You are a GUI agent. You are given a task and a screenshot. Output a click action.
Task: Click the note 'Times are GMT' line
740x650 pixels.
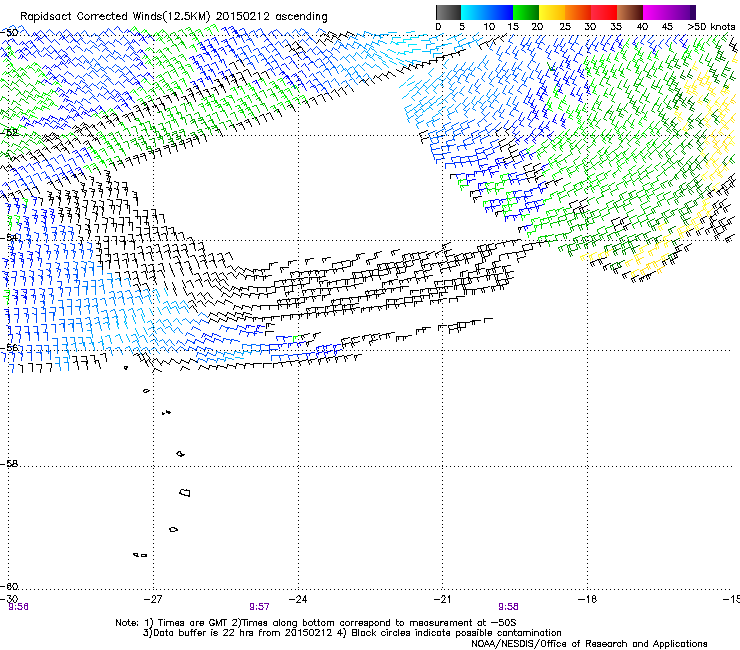pyautogui.click(x=316, y=623)
